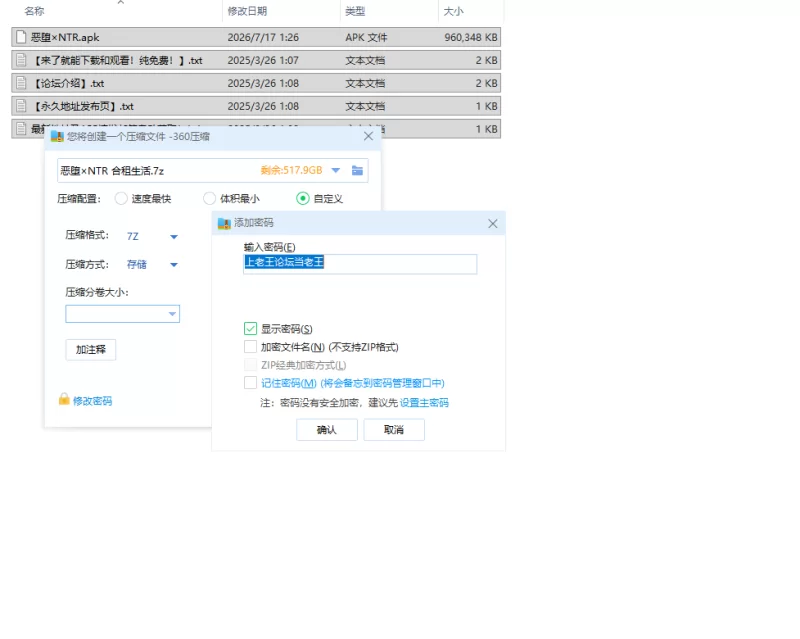
Task: Click the 记住密码(M) link text
Action: pos(289,383)
